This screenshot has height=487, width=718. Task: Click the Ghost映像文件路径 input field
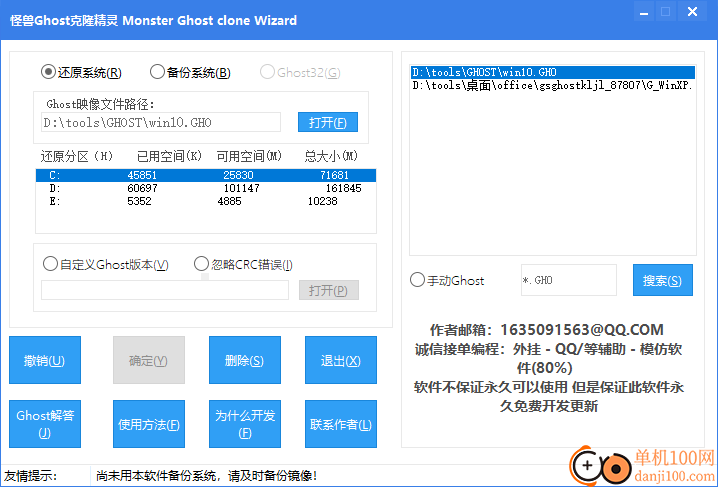[x=161, y=122]
